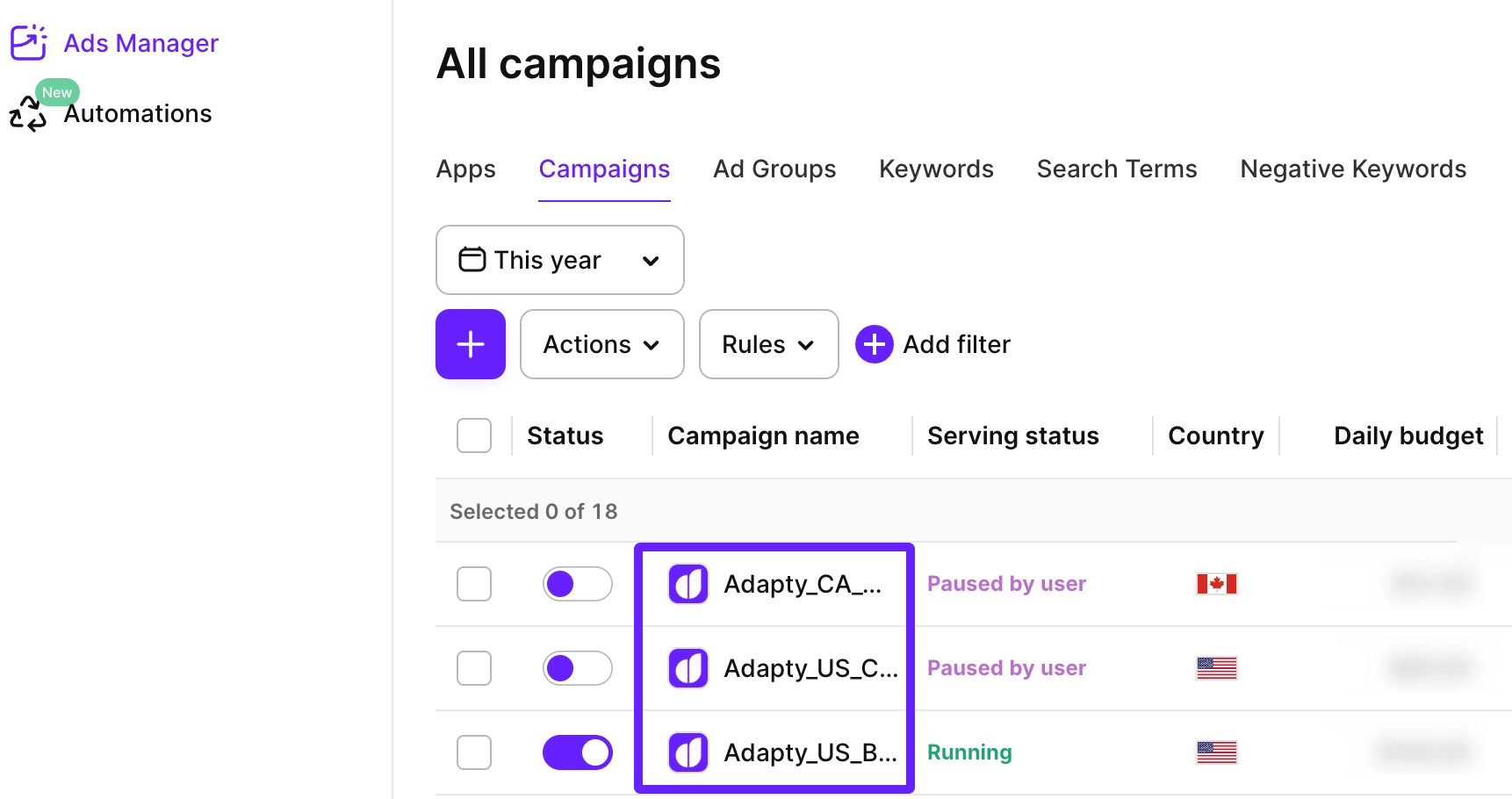Click the calendar icon in the date filter
Image resolution: width=1512 pixels, height=799 pixels.
pos(472,259)
